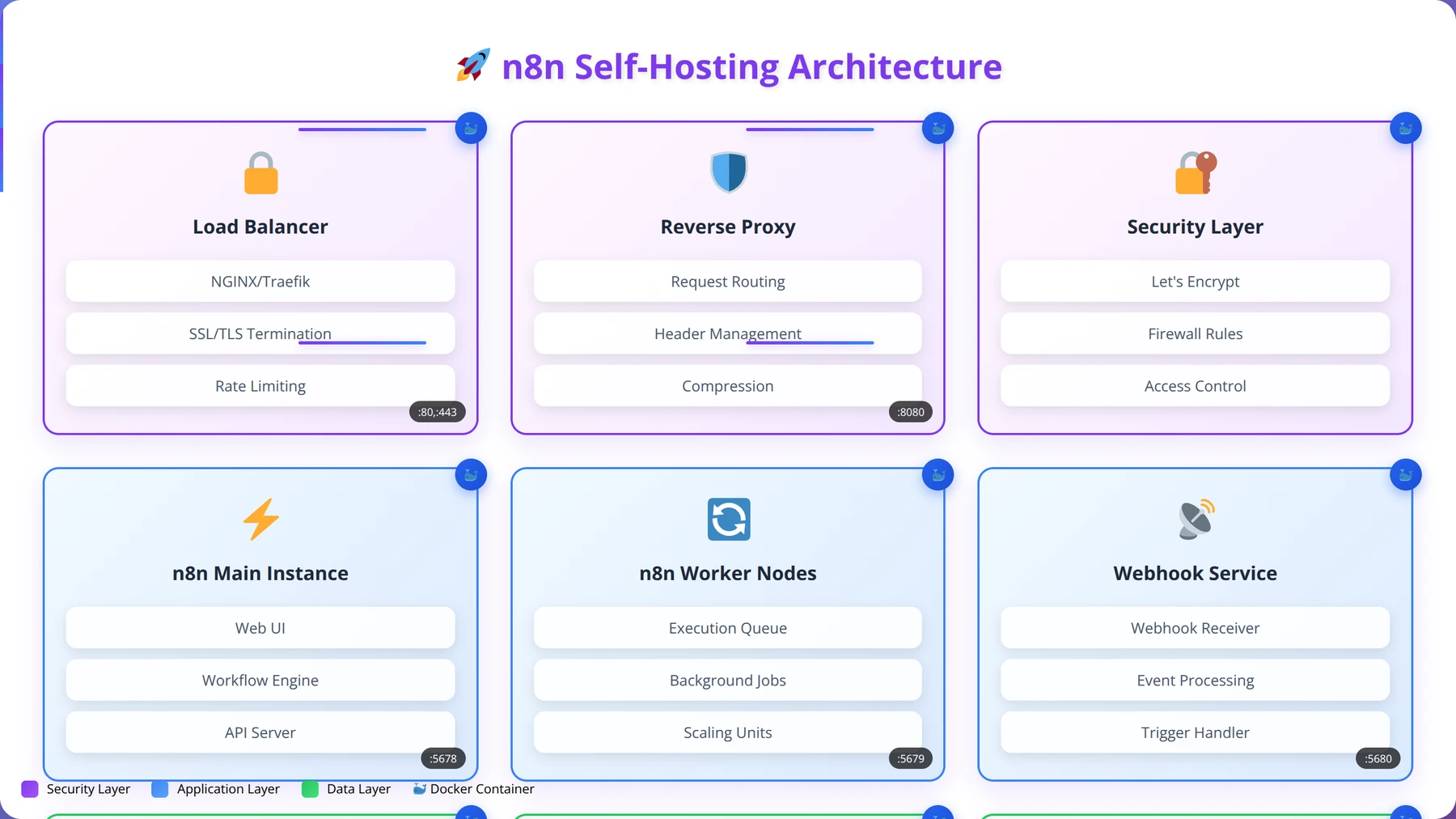The width and height of the screenshot is (1456, 819).
Task: Select the Webhook Receiver item
Action: tap(1196, 627)
